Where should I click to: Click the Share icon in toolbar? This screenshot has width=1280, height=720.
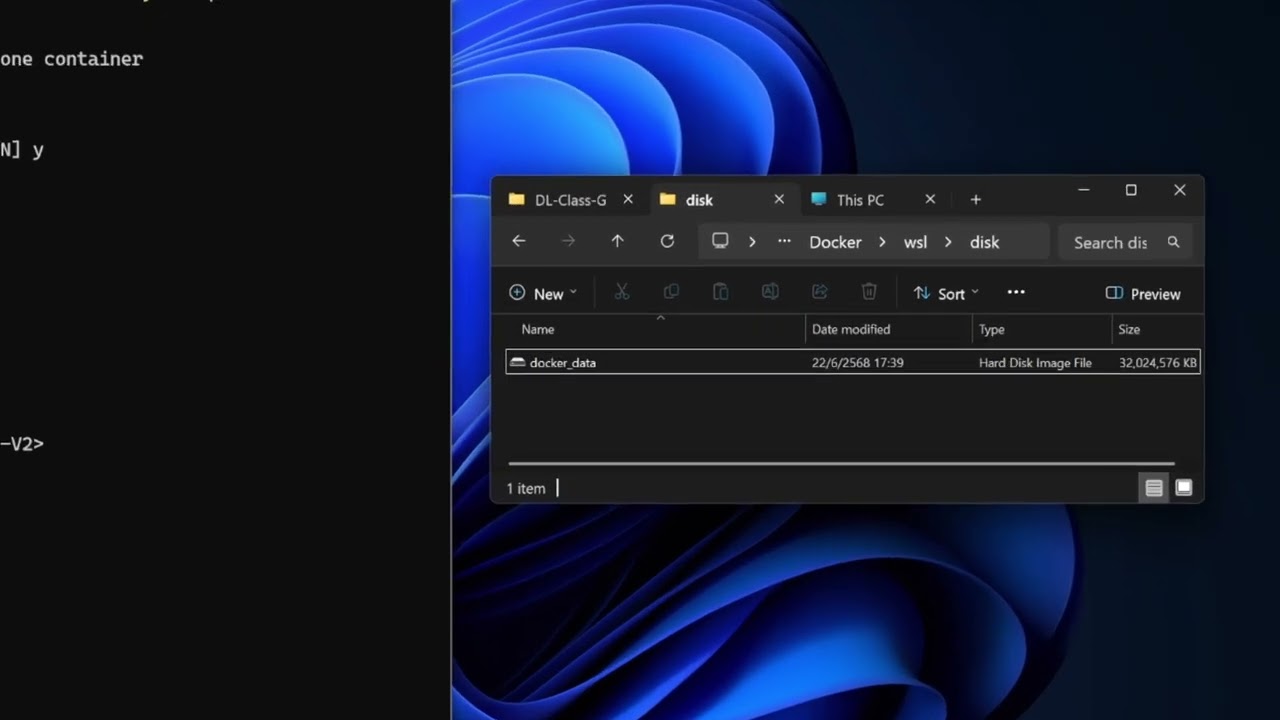(819, 292)
